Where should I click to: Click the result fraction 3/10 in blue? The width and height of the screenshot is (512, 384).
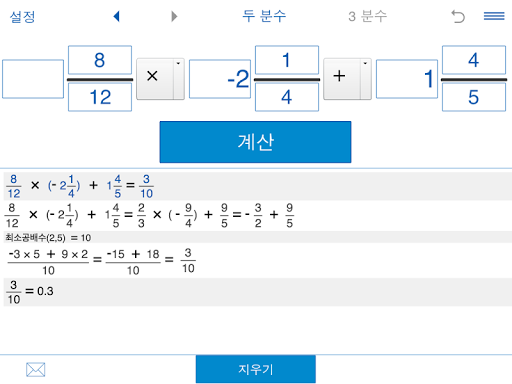tap(146, 186)
